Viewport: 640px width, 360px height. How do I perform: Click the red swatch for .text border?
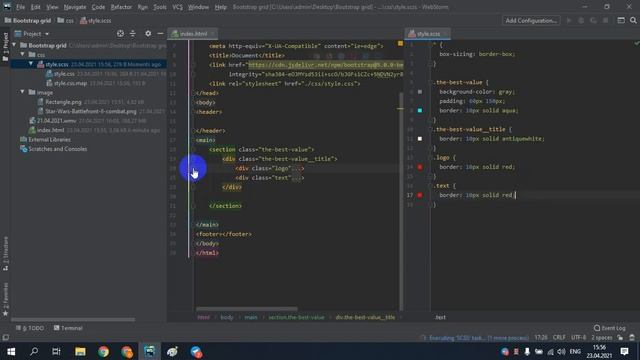point(420,195)
